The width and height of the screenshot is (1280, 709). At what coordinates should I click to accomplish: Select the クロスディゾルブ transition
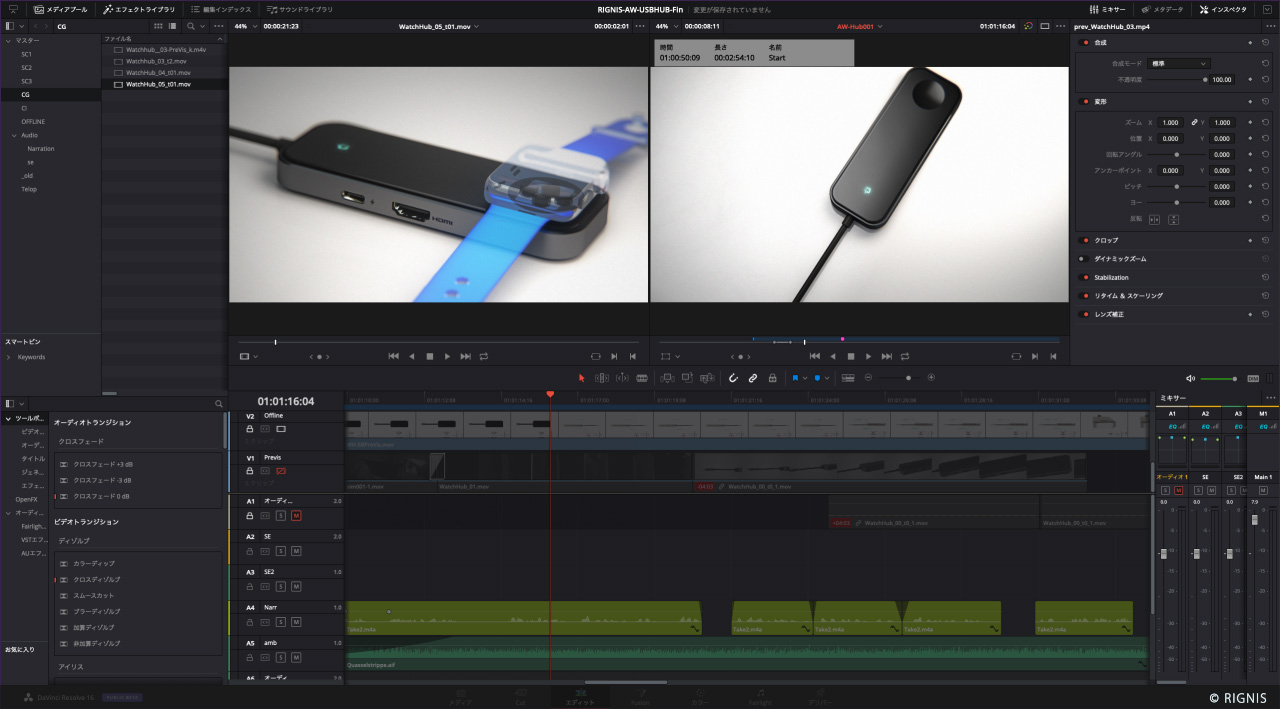point(96,580)
